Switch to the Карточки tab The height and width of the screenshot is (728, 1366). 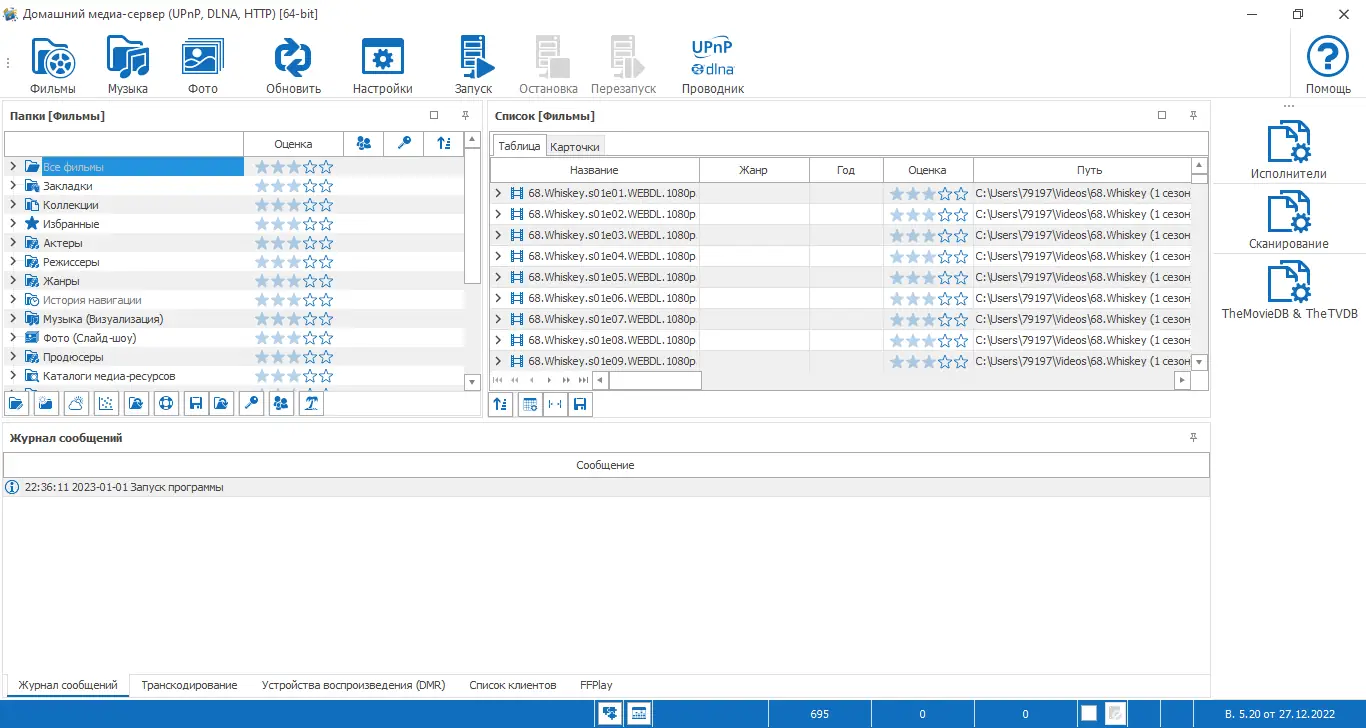[575, 147]
